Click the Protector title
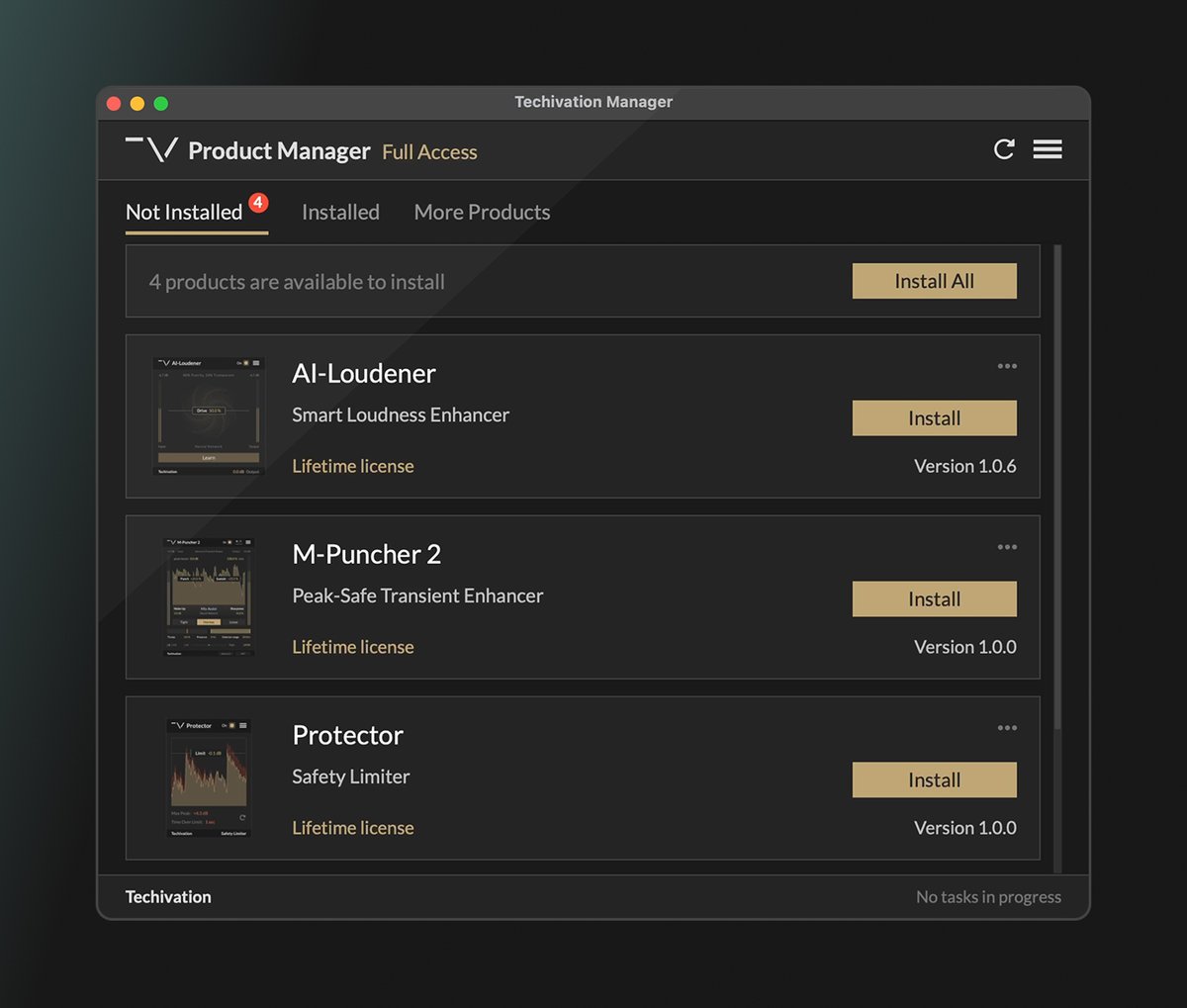This screenshot has width=1187, height=1008. [348, 735]
